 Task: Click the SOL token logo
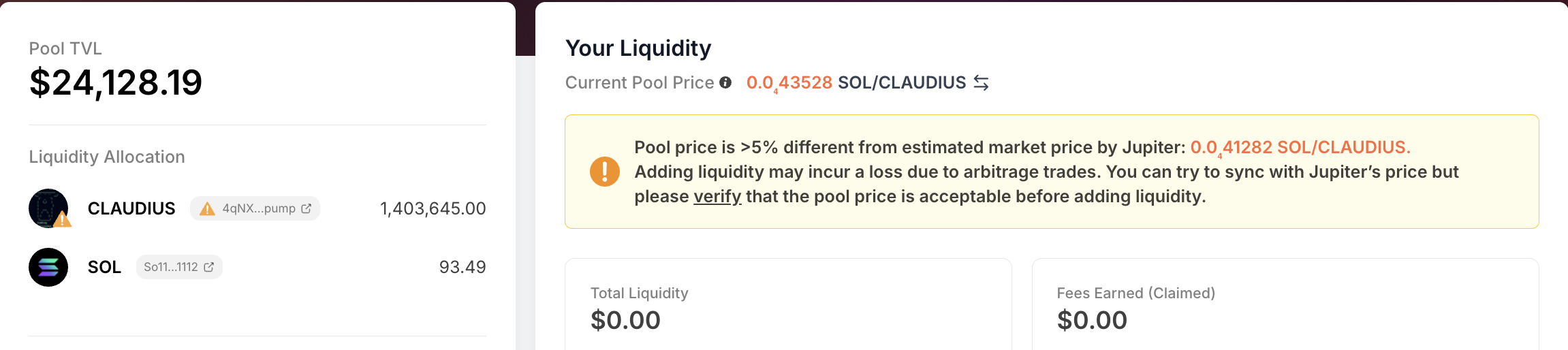48,267
